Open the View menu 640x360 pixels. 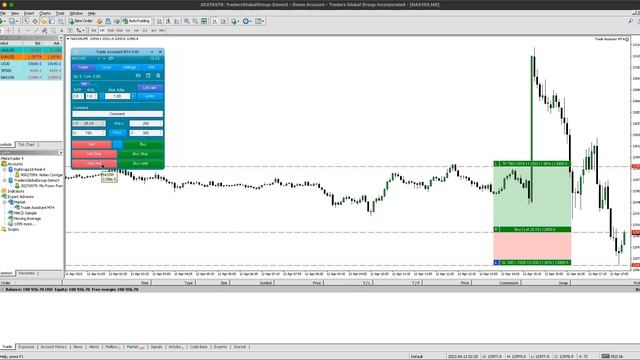15,13
